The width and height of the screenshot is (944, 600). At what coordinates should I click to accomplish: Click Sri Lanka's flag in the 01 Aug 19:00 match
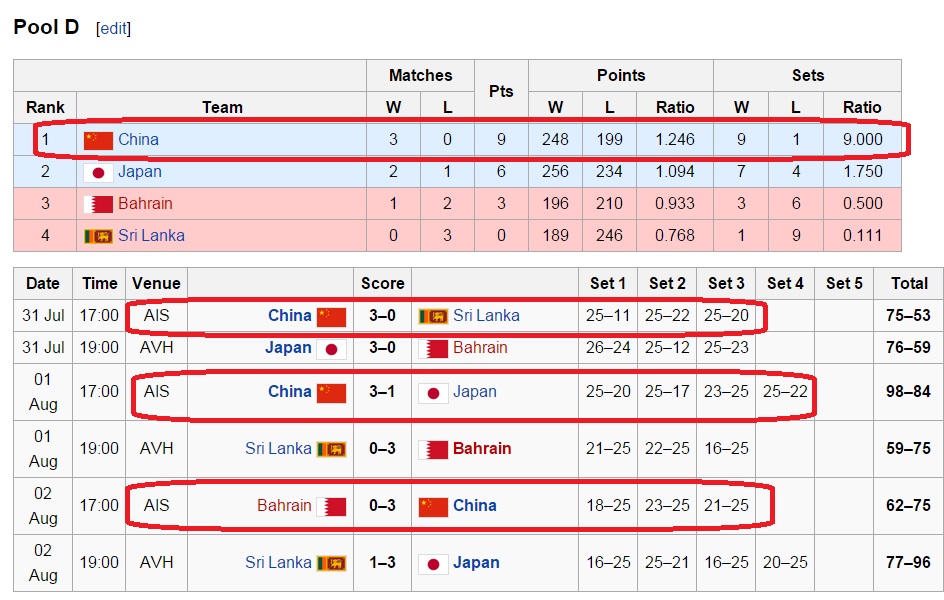point(331,449)
